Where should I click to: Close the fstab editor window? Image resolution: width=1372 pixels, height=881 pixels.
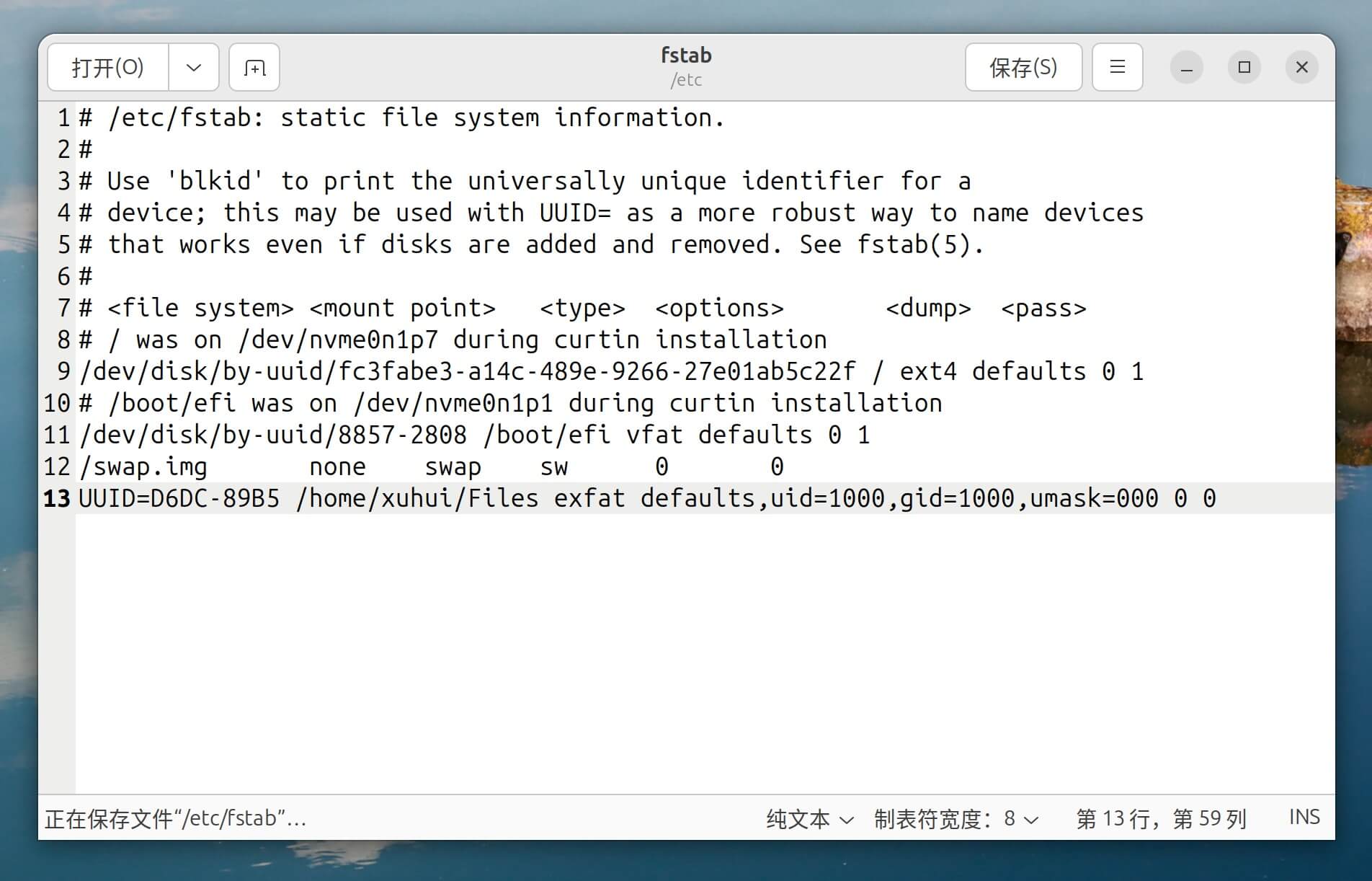click(x=1301, y=68)
